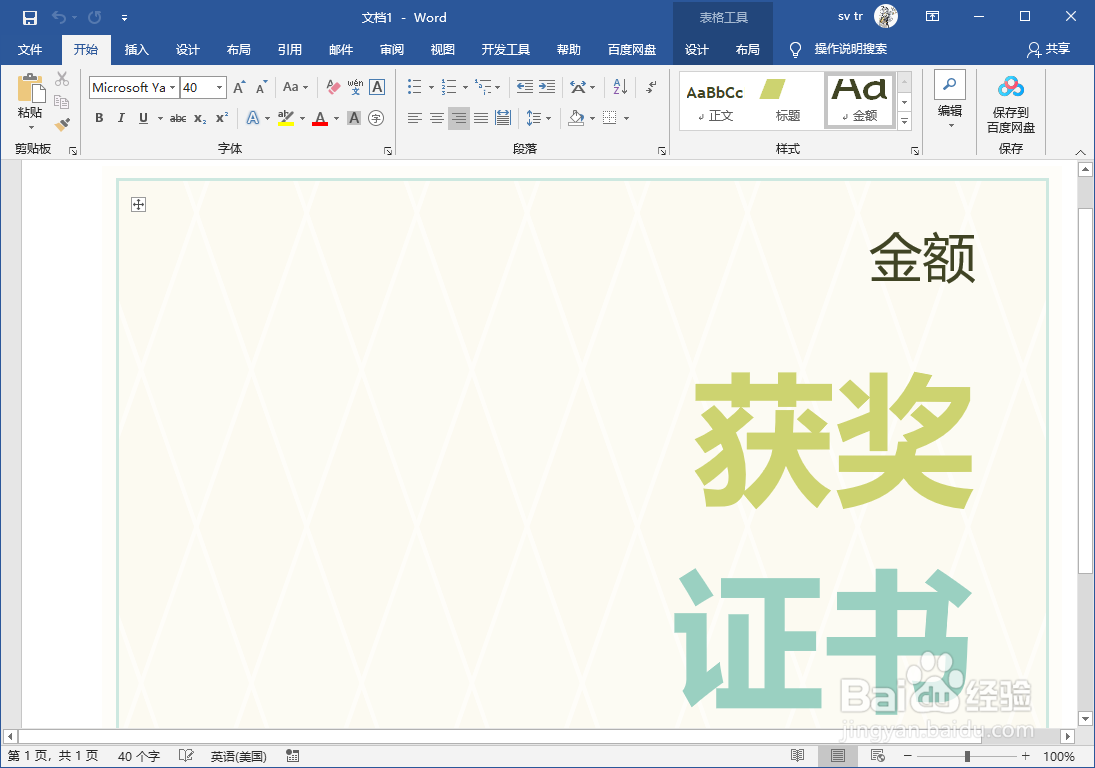Click the Save icon in the quick access toolbar
This screenshot has width=1095, height=768.
click(29, 17)
